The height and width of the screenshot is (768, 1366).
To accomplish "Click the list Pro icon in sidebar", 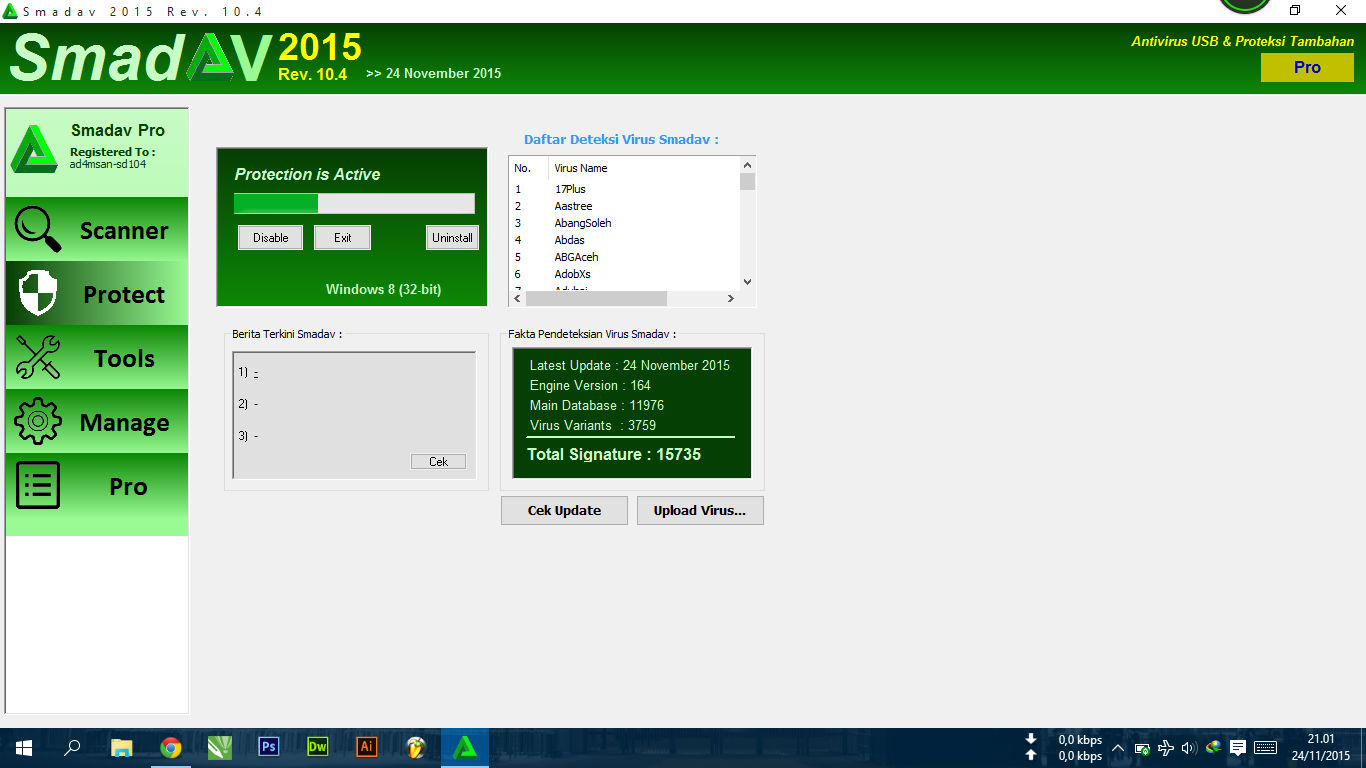I will (38, 486).
